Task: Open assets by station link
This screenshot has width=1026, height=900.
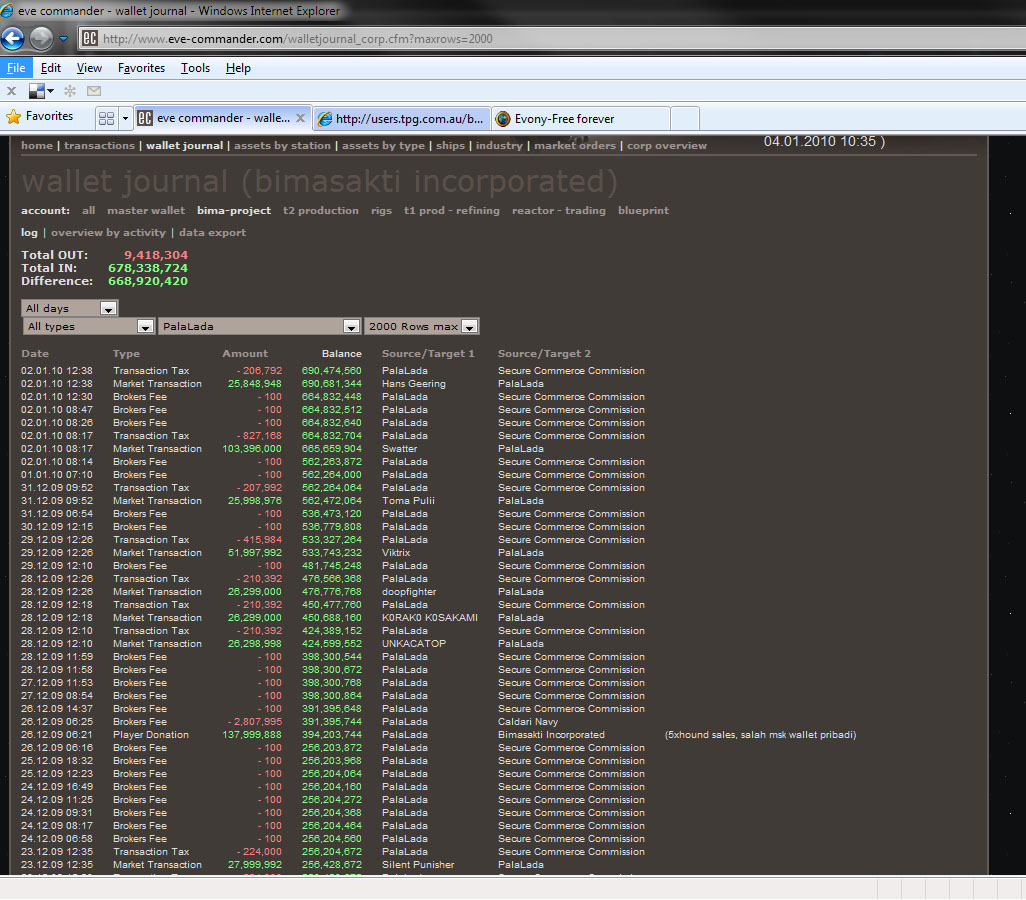Action: pos(282,145)
